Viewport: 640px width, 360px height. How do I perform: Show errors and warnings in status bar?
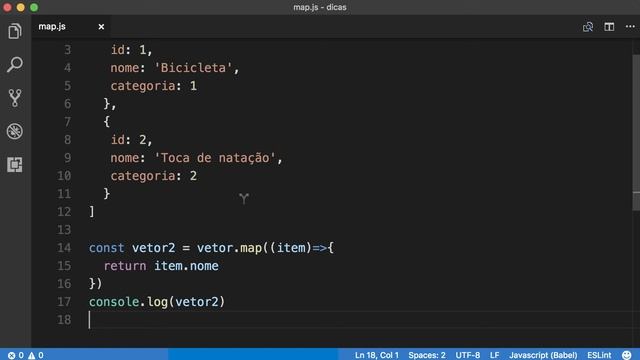(25, 355)
